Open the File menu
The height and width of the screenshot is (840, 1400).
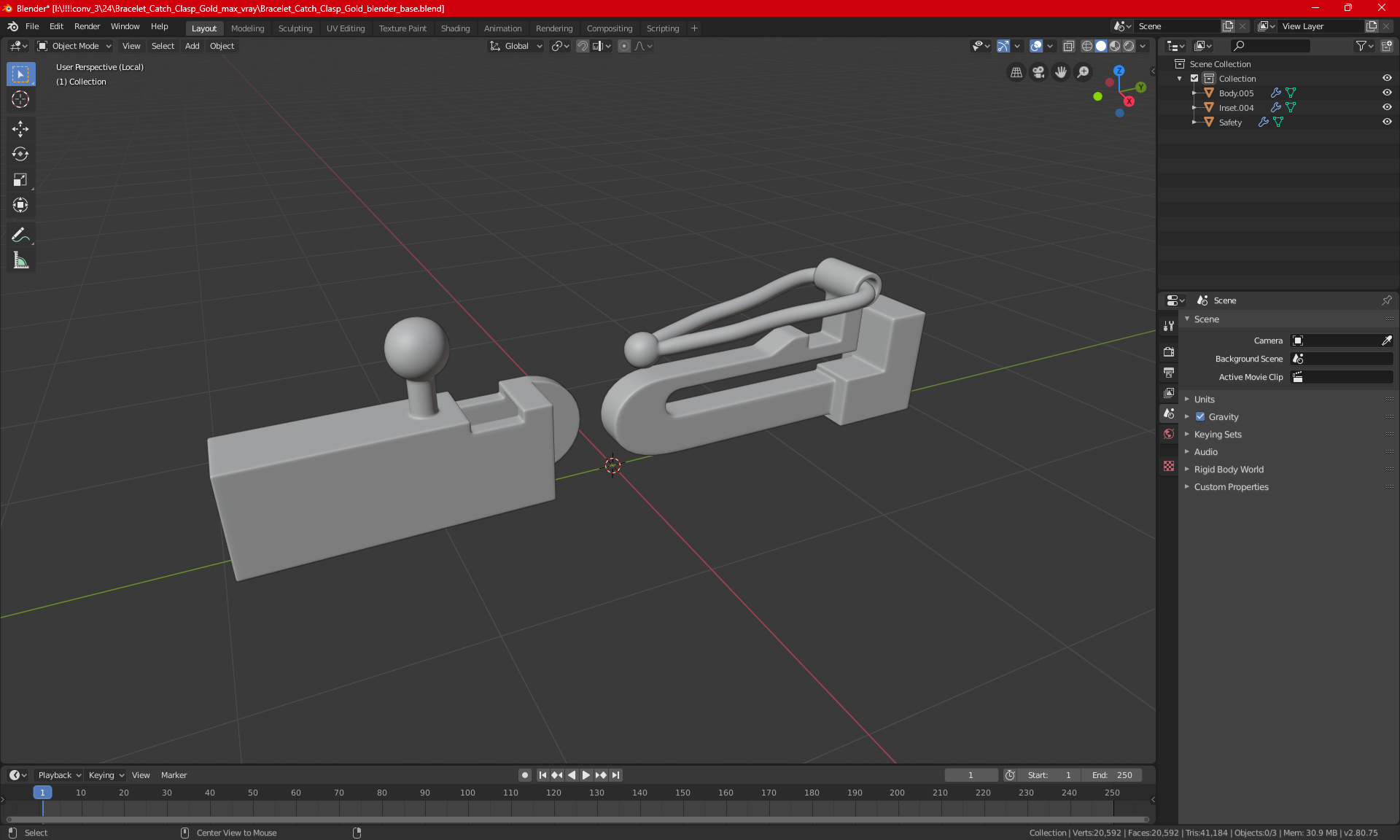pyautogui.click(x=32, y=26)
